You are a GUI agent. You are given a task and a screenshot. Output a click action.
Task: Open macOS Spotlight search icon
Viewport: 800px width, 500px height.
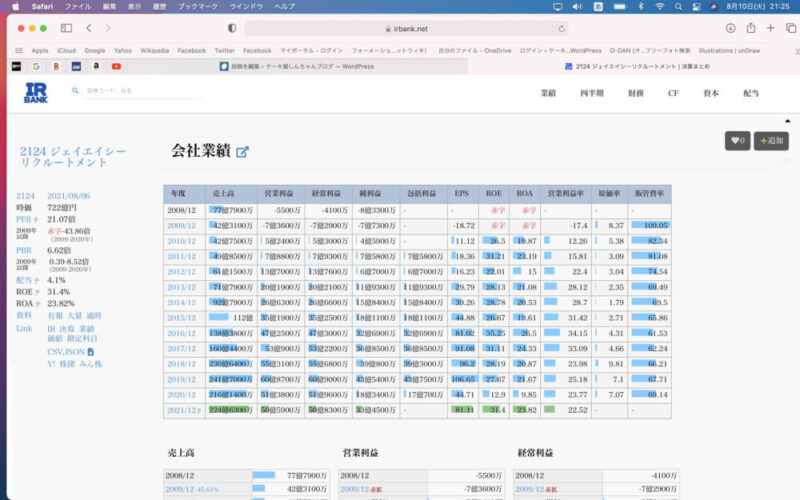tap(678, 7)
